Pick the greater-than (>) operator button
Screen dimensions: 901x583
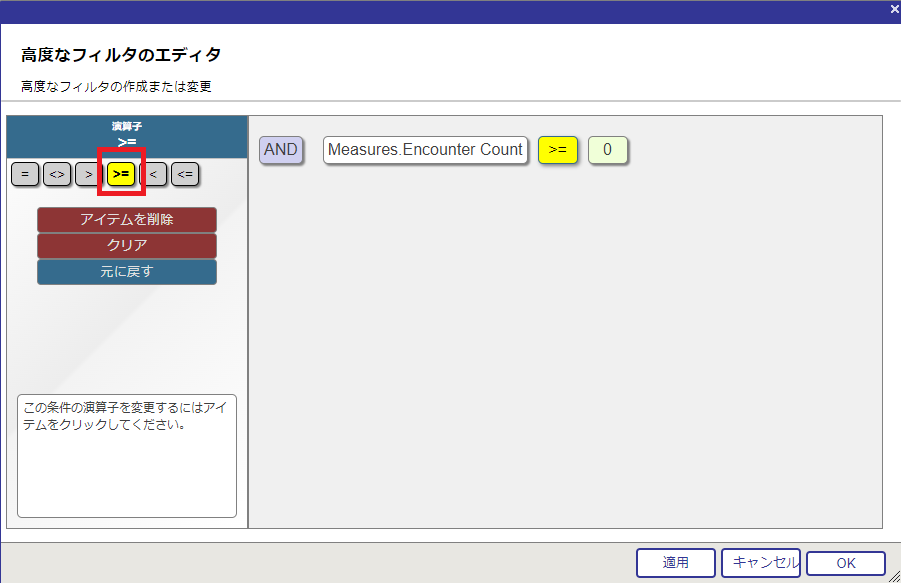pyautogui.click(x=89, y=174)
